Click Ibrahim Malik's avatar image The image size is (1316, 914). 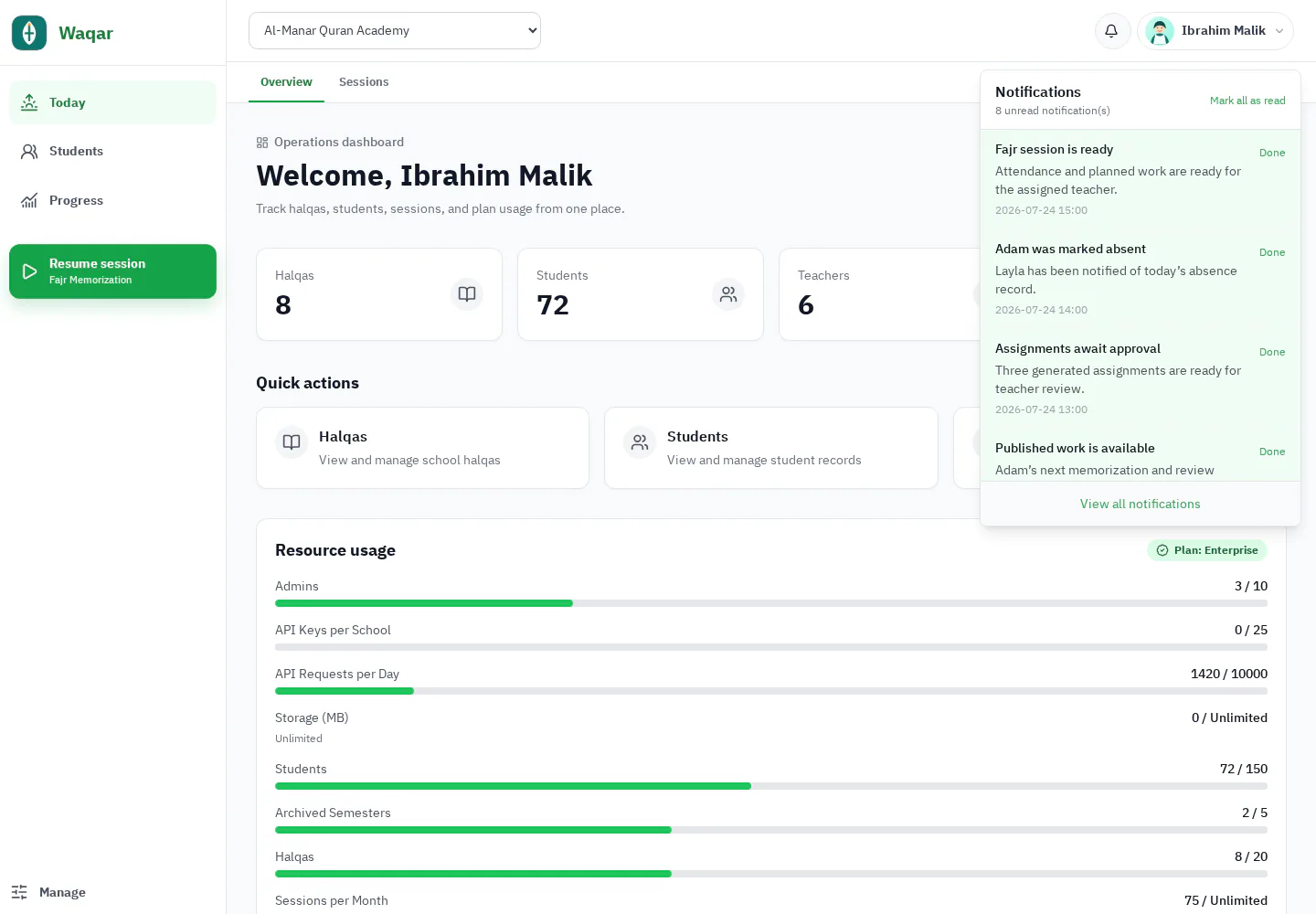click(x=1160, y=31)
